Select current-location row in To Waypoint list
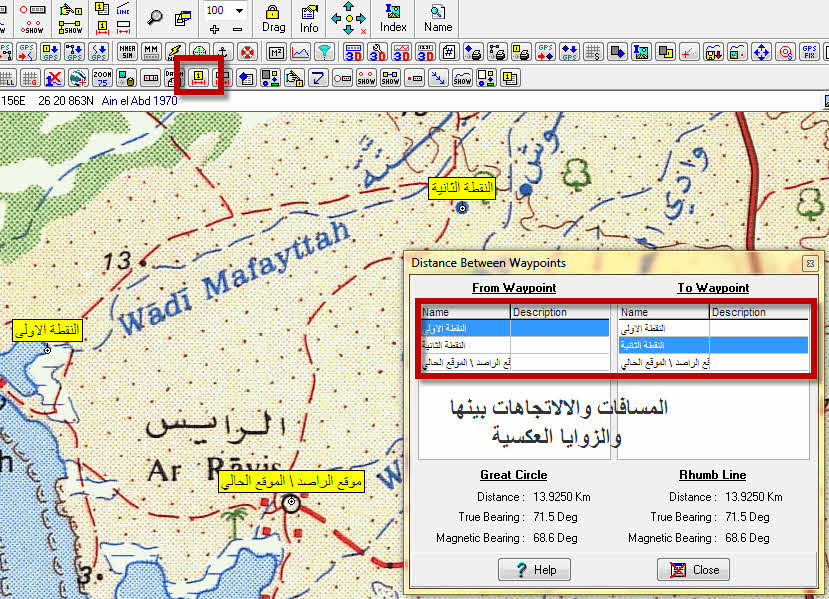 713,363
